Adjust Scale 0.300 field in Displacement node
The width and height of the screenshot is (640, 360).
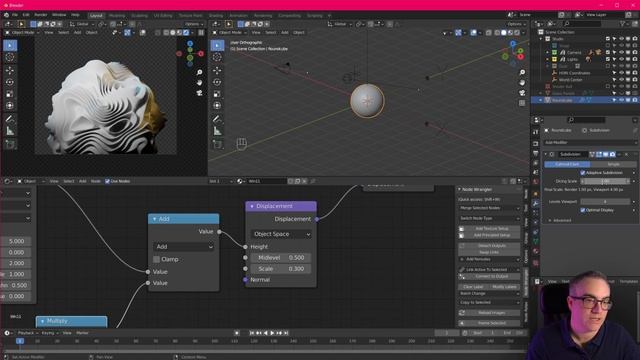(281, 269)
